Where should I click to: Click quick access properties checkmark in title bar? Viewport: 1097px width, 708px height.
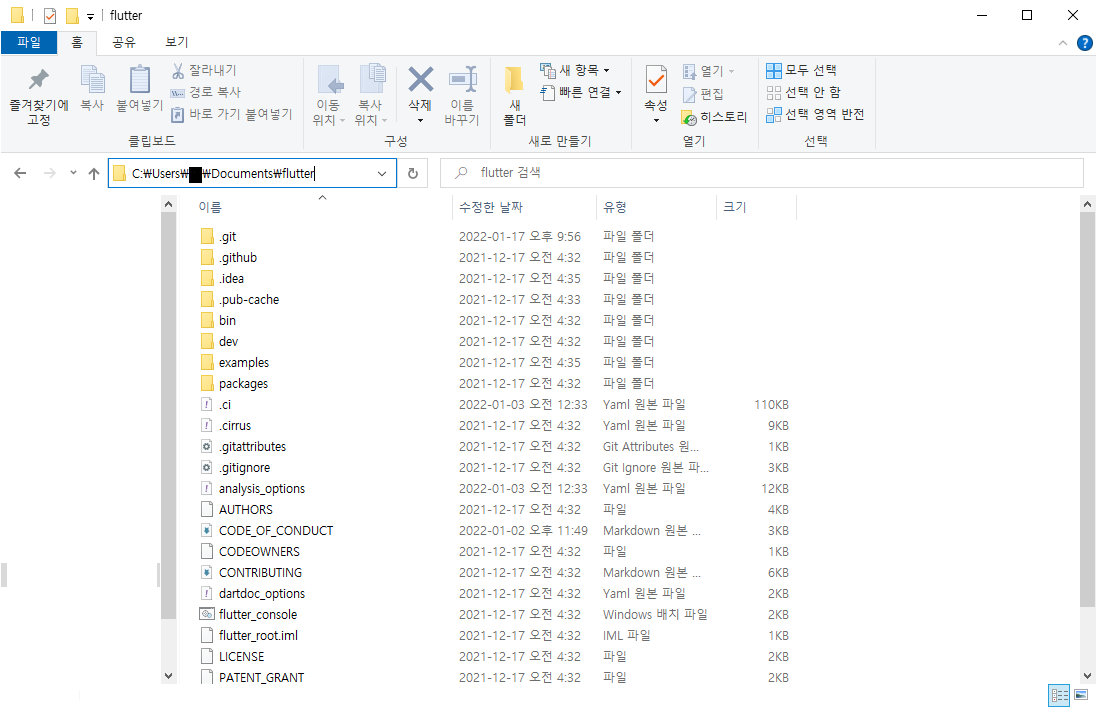tap(49, 15)
